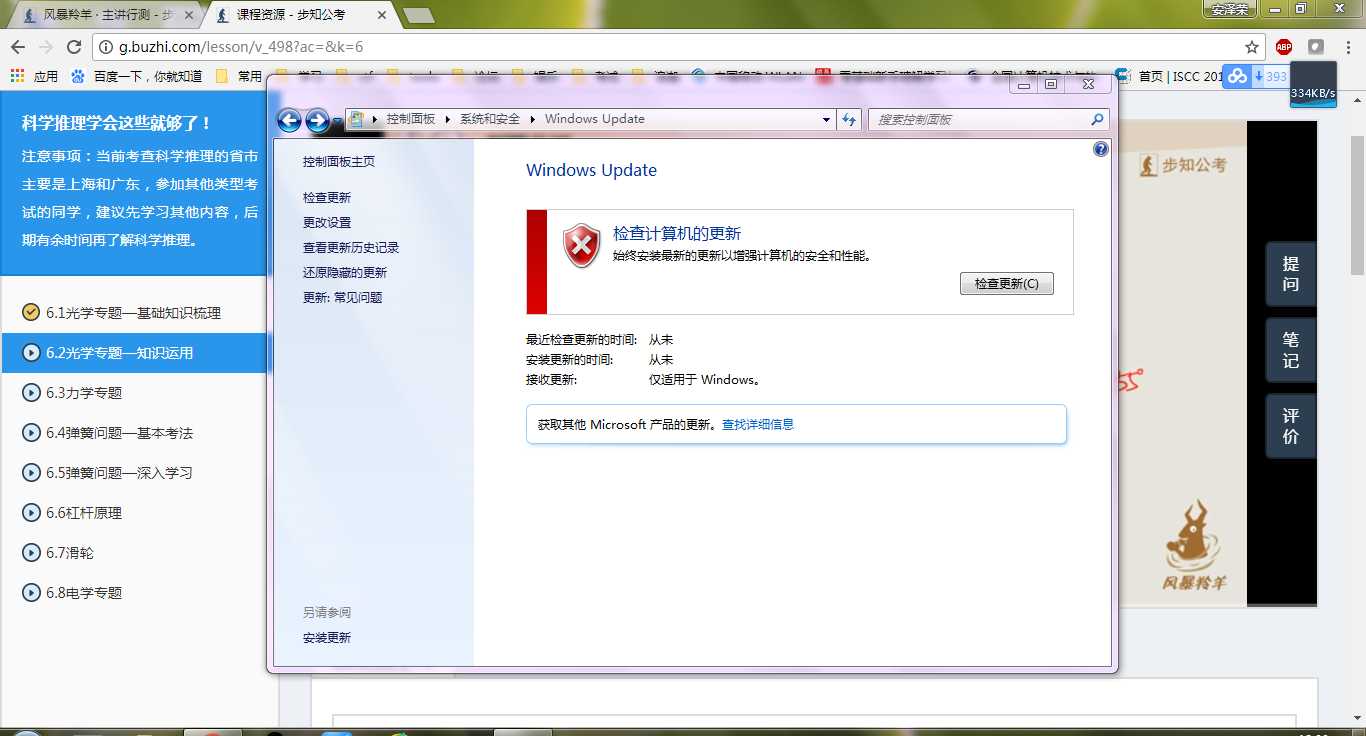The height and width of the screenshot is (736, 1366).
Task: Go forward in the Windows Update window
Action: pyautogui.click(x=317, y=120)
